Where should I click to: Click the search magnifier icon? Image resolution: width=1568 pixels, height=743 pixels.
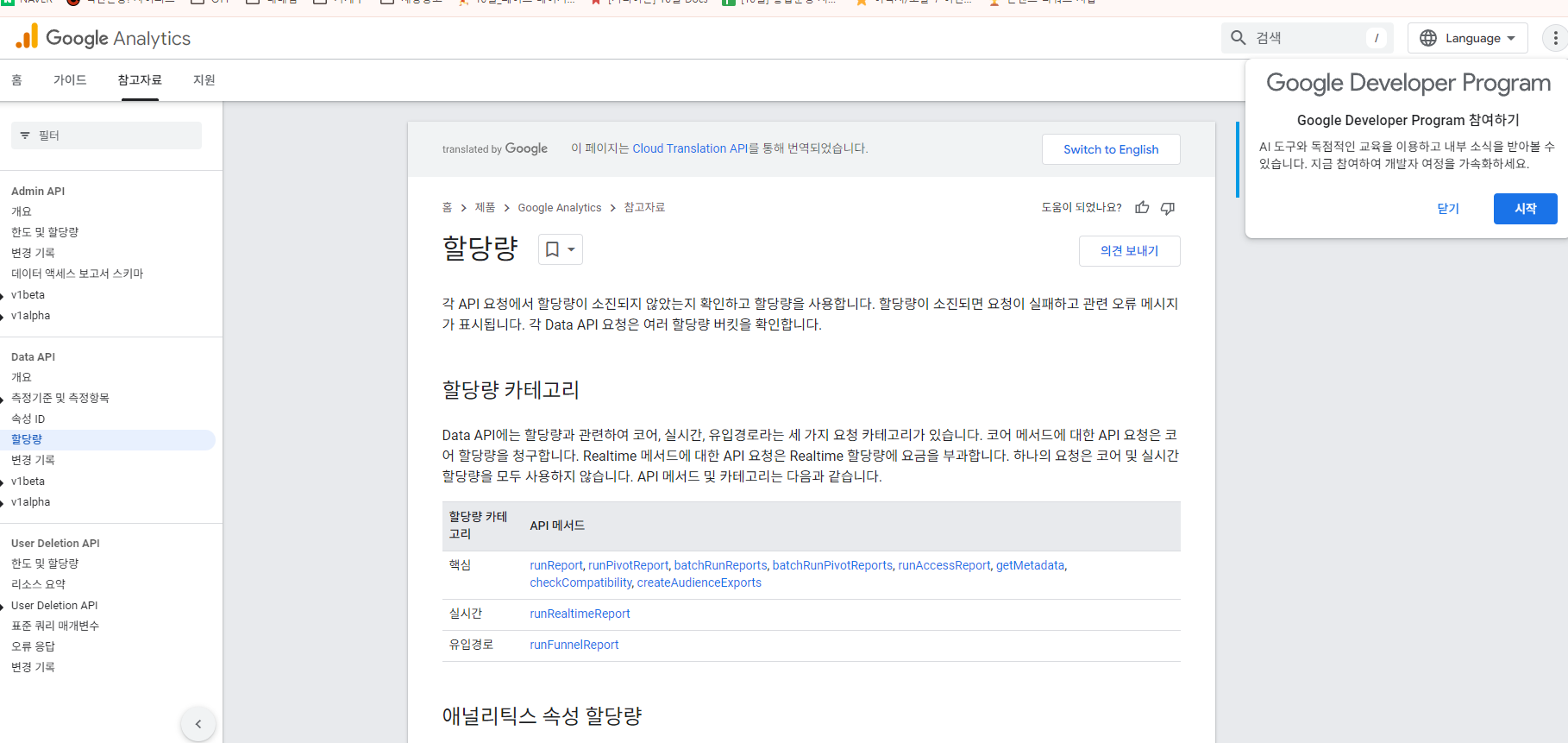pos(1239,38)
